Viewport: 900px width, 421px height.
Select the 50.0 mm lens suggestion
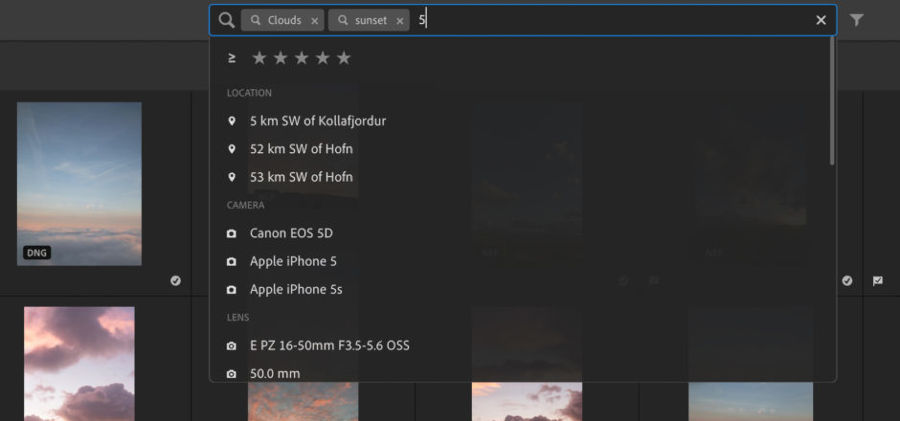click(x=274, y=373)
